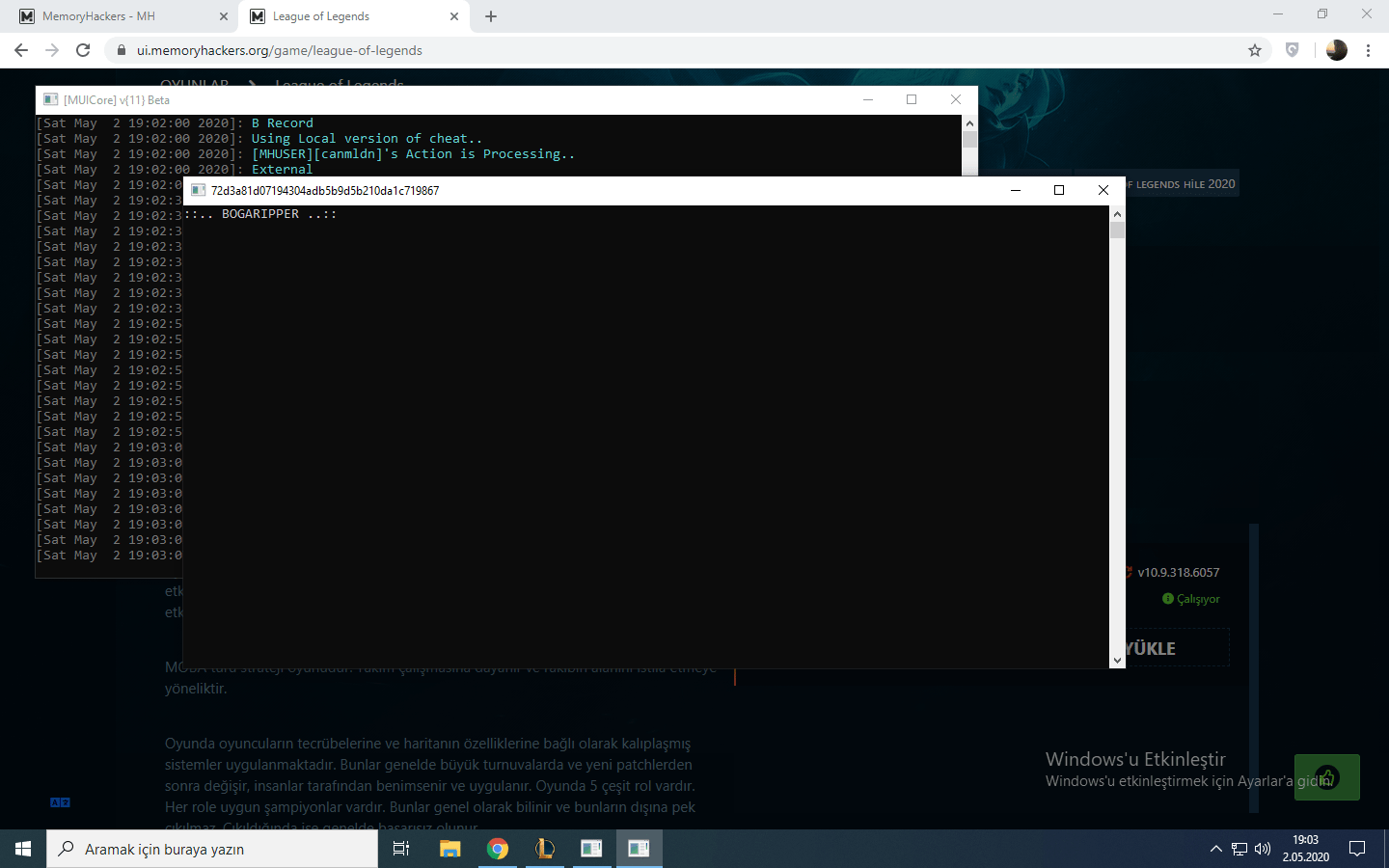Click the v10.9.318.6057 version text
The height and width of the screenshot is (868, 1389).
1179,572
